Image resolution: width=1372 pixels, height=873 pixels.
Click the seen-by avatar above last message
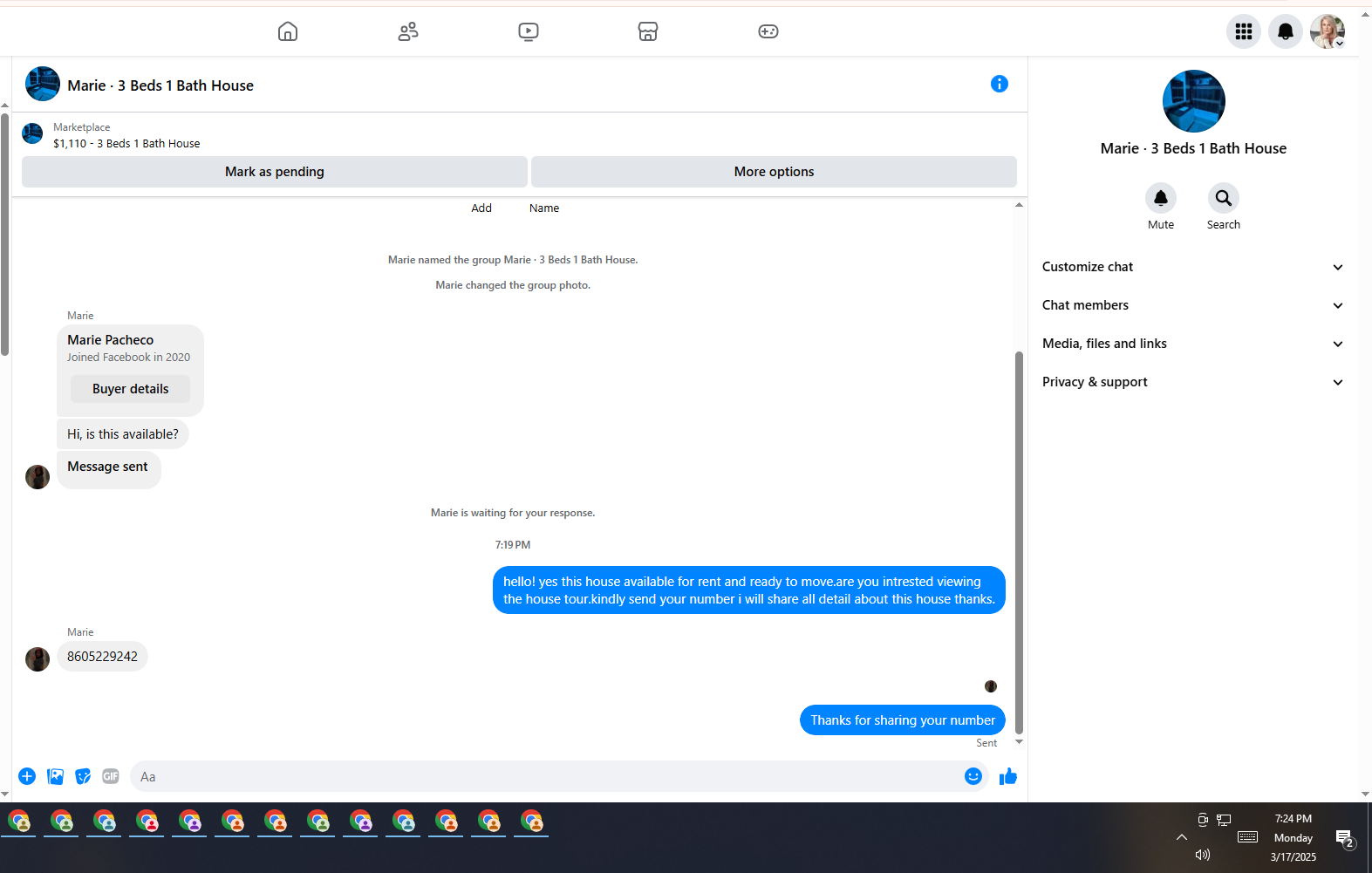(x=991, y=686)
